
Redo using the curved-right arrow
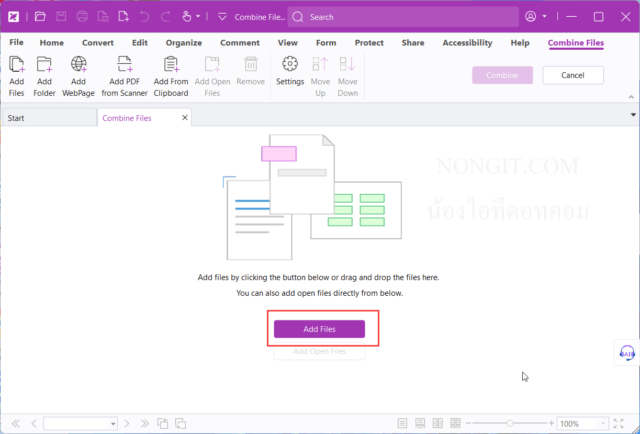(165, 17)
